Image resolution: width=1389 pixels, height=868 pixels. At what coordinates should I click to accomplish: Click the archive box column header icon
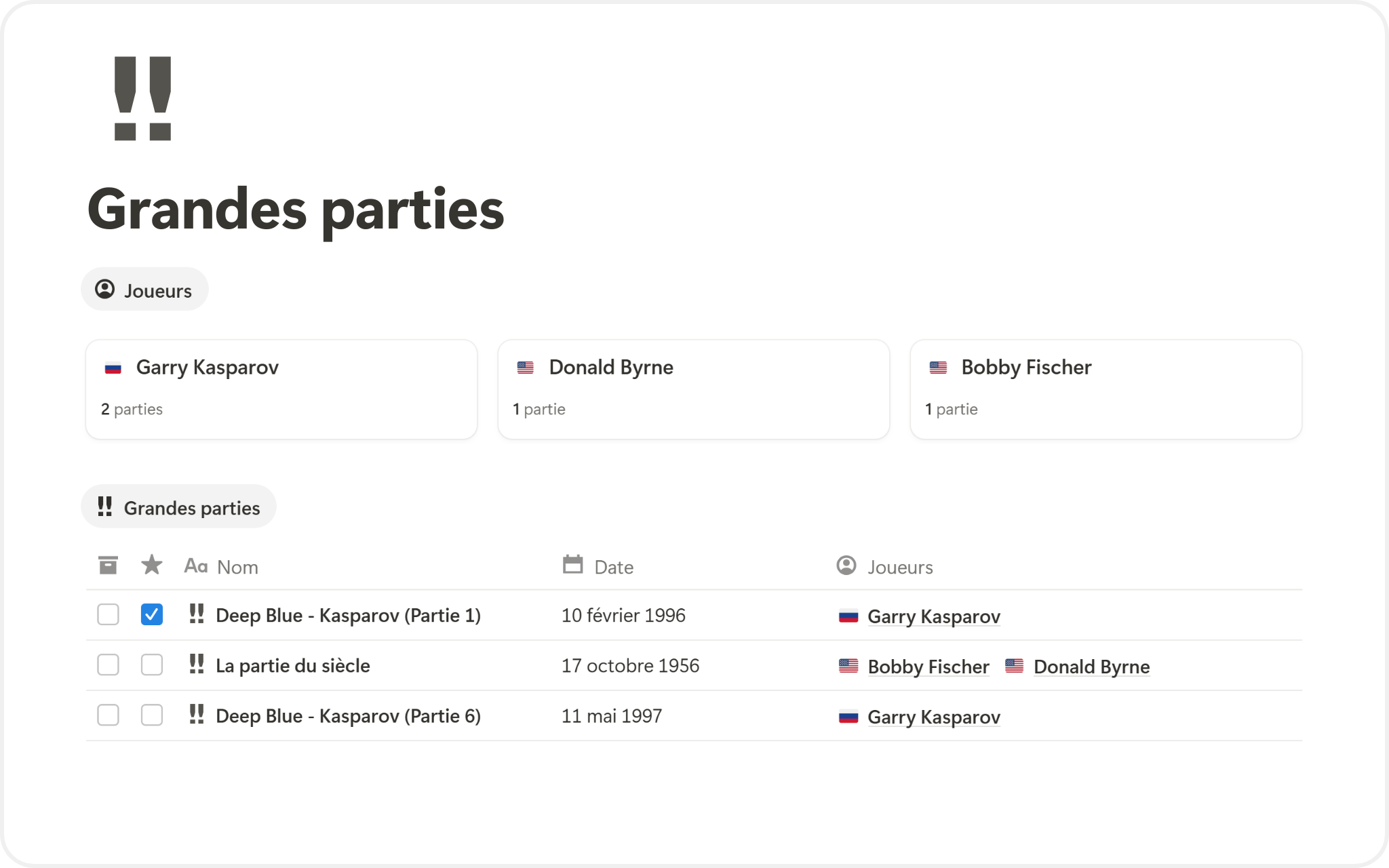[108, 565]
